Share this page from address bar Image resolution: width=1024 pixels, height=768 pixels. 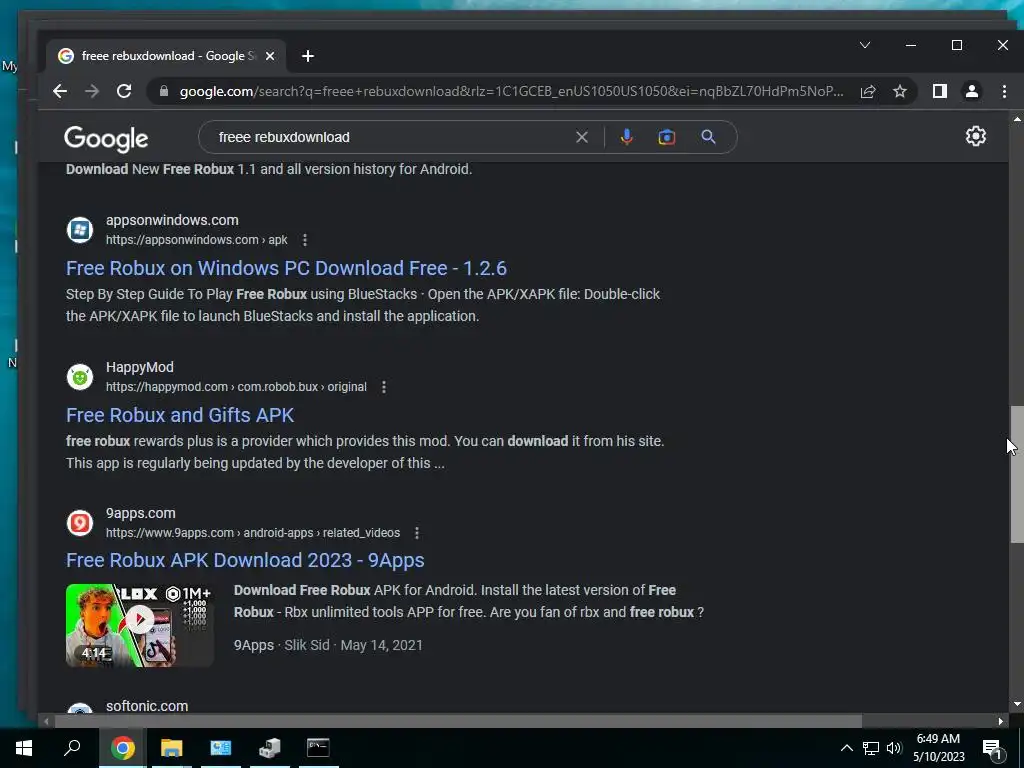pos(868,91)
